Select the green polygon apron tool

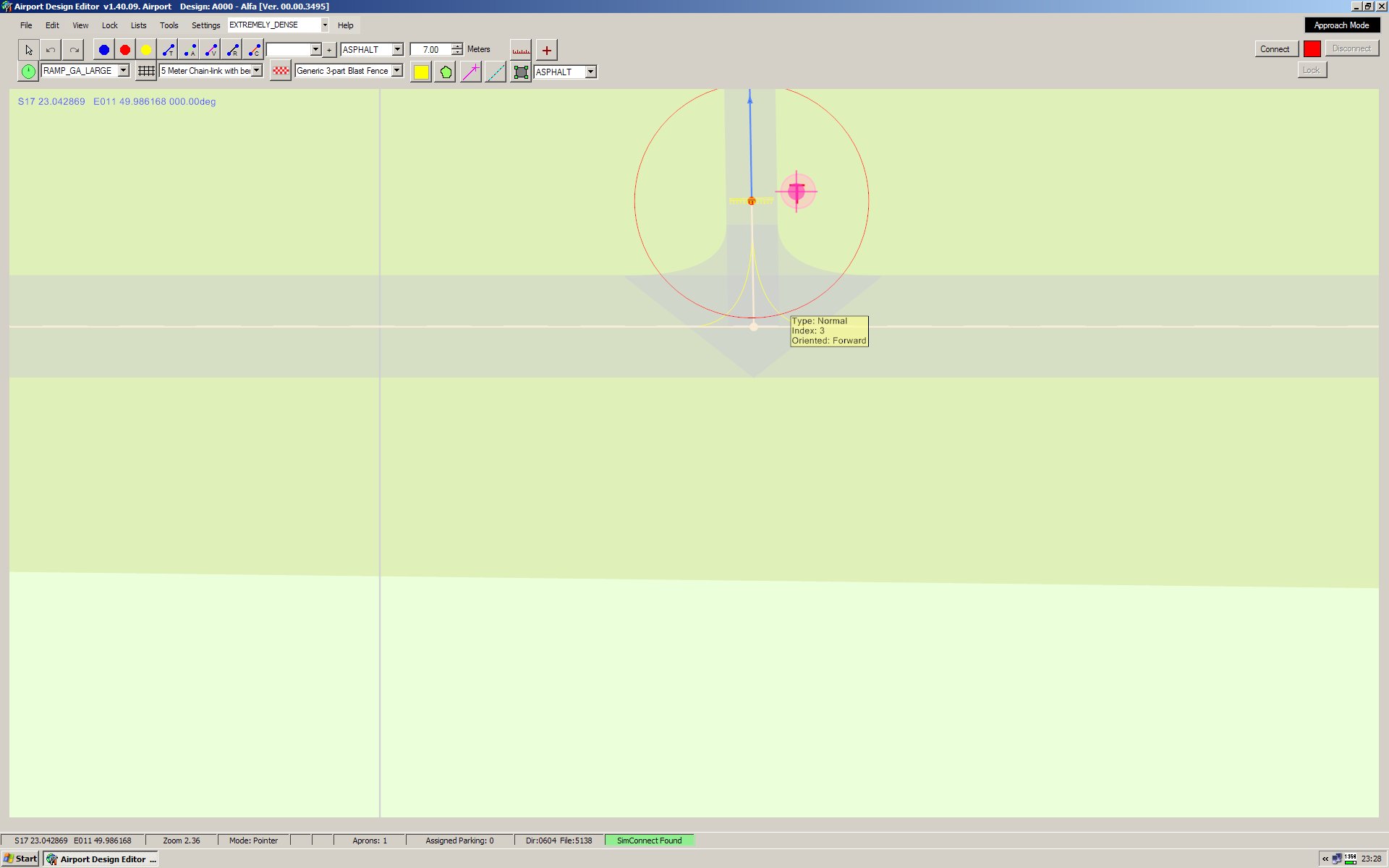tap(446, 72)
